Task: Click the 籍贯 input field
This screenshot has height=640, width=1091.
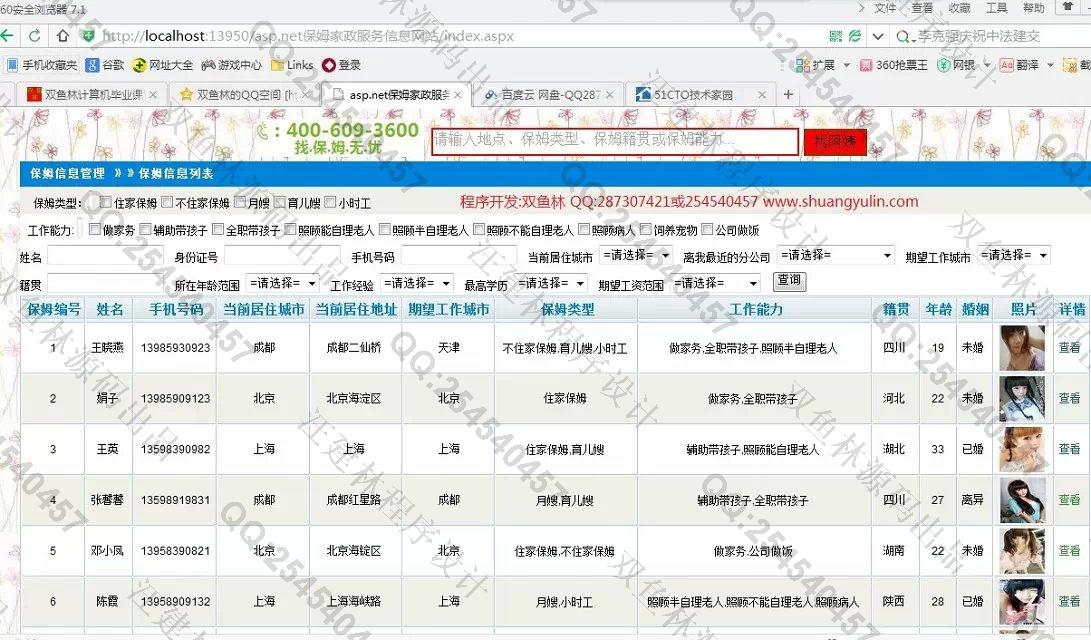Action: (105, 283)
